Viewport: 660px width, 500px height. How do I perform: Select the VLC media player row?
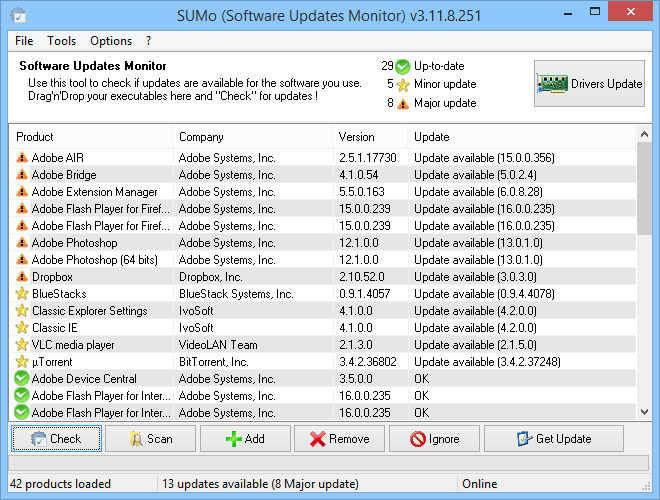[323, 345]
